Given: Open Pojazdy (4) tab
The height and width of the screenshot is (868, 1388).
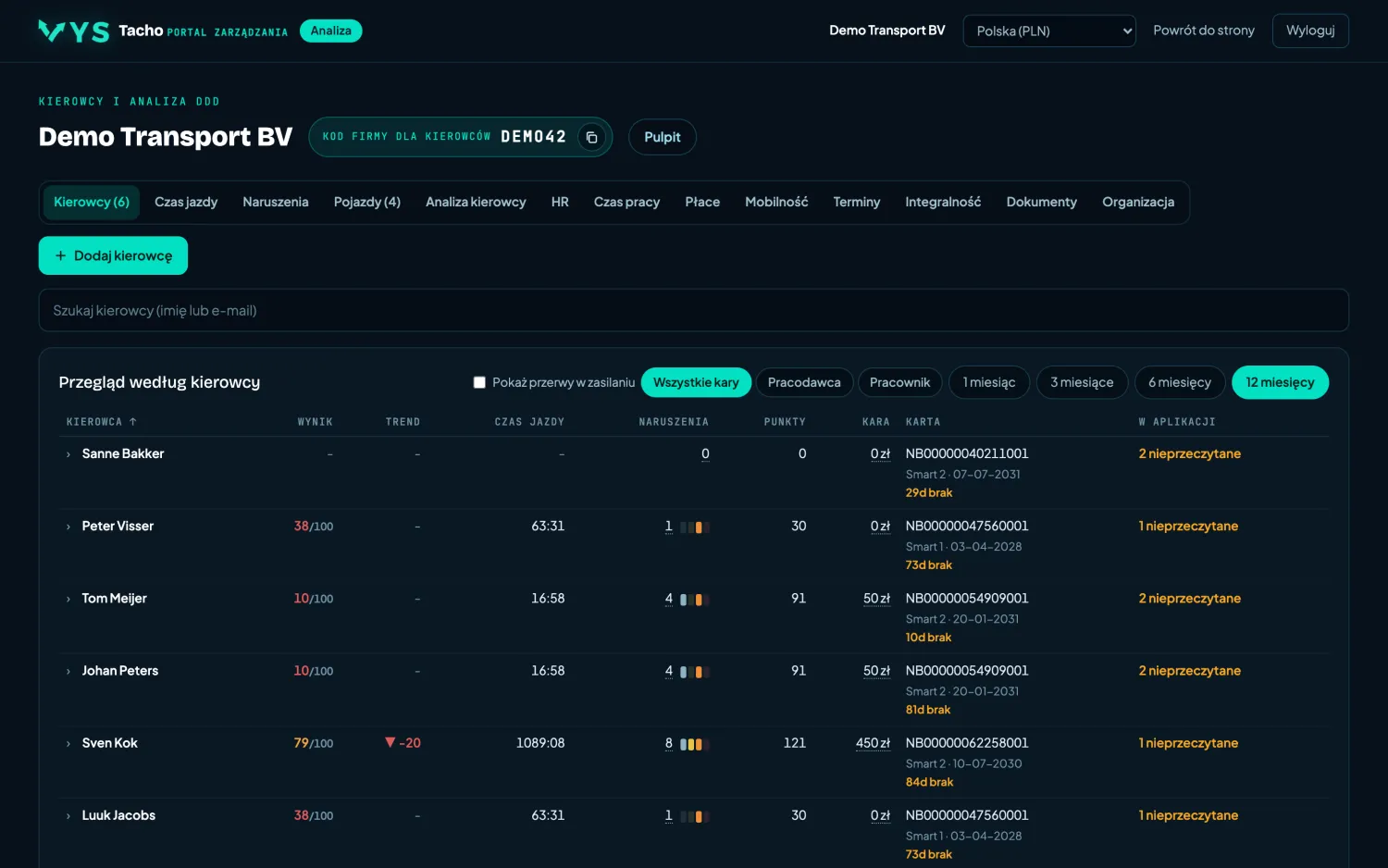Looking at the screenshot, I should click(367, 202).
